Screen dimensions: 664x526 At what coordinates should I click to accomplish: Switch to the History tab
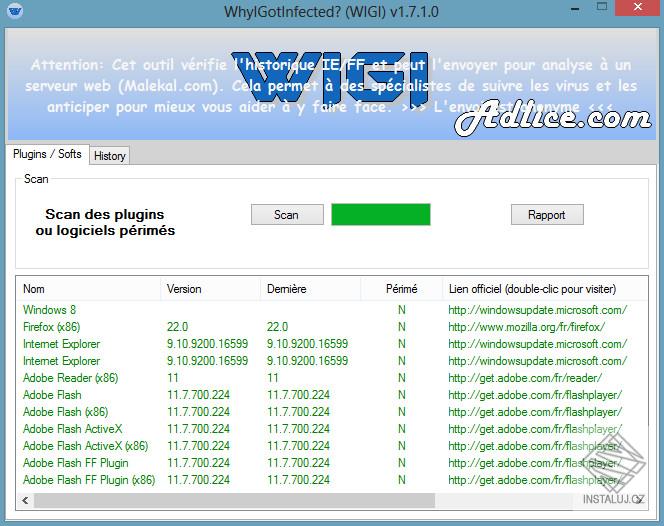coord(110,156)
